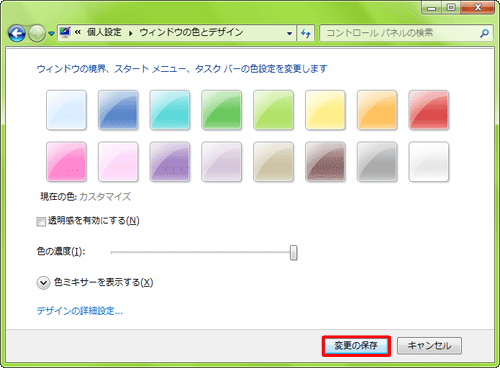
Task: Select the ウィンドウの色とデザイン breadcrumb
Action: coord(191,32)
